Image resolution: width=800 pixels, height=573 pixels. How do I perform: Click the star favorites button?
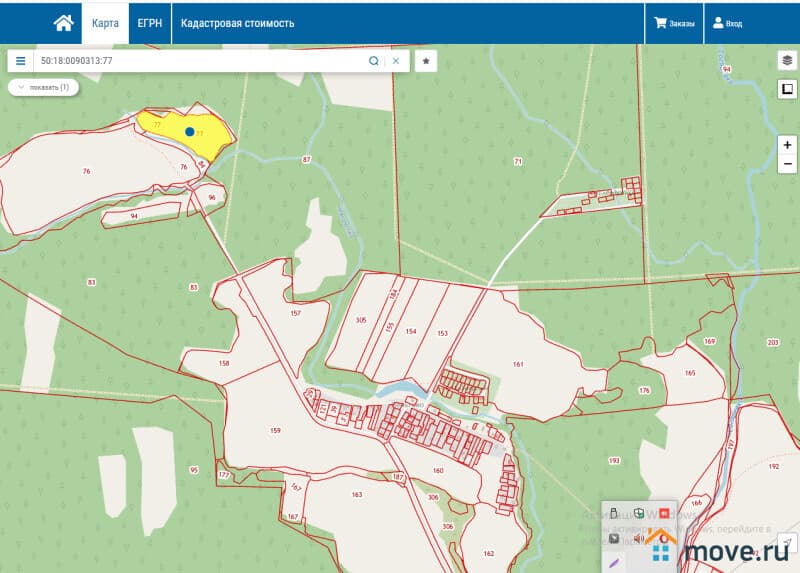pos(426,61)
